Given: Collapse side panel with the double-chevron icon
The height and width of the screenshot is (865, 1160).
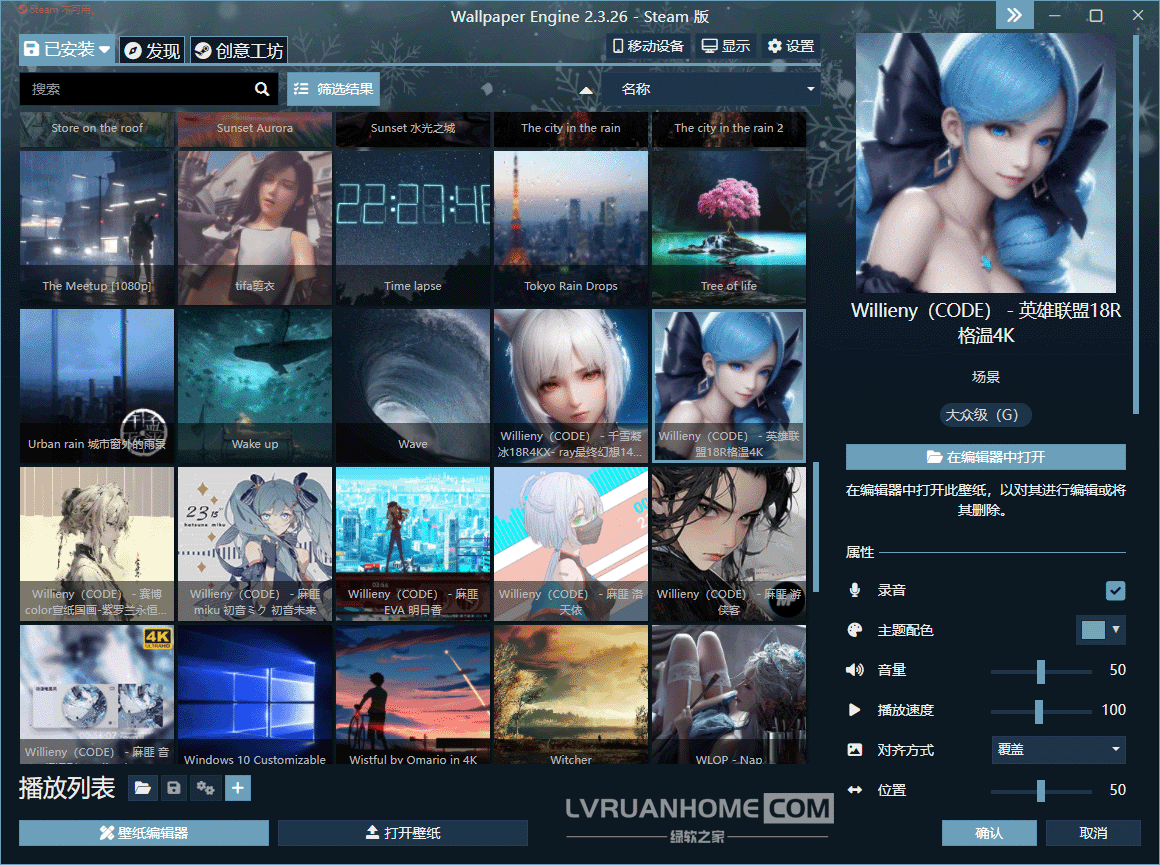Looking at the screenshot, I should pos(1014,15).
